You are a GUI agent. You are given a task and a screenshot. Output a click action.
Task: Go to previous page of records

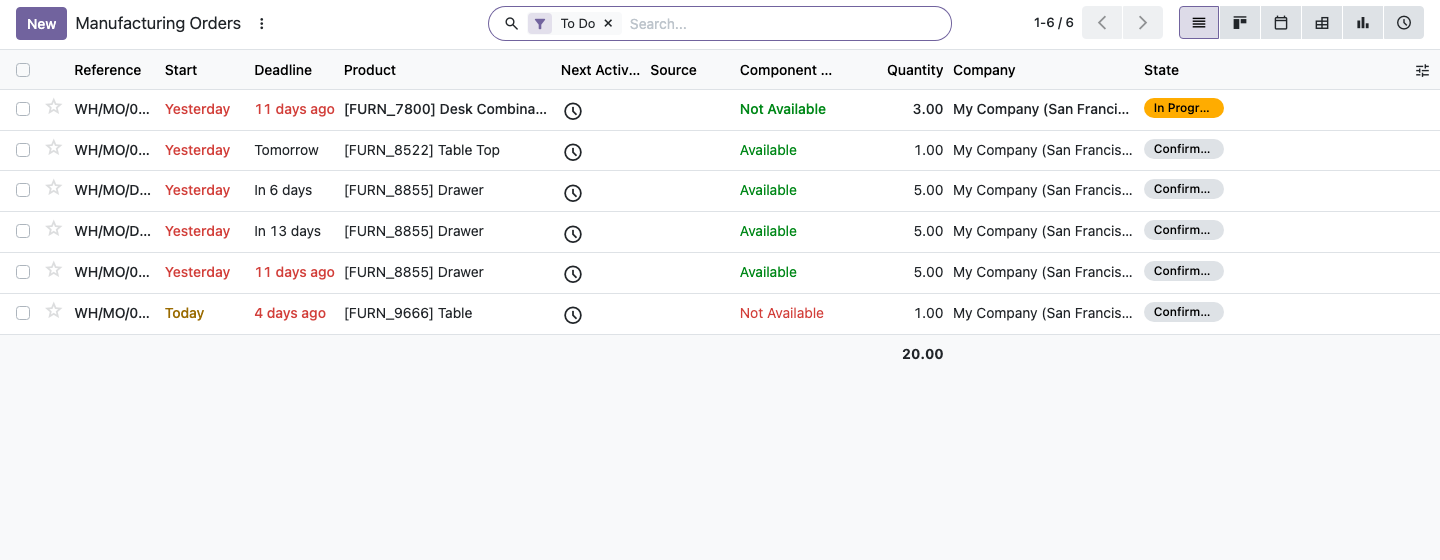[x=1102, y=23]
